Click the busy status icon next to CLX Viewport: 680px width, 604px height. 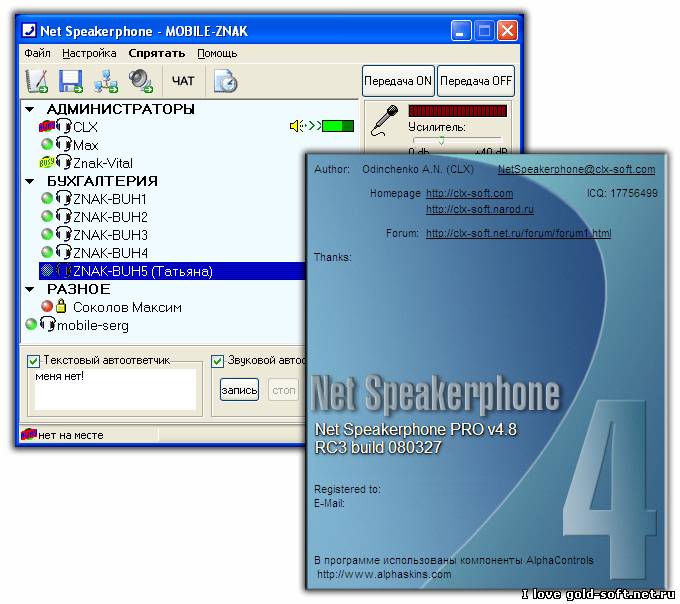46,127
